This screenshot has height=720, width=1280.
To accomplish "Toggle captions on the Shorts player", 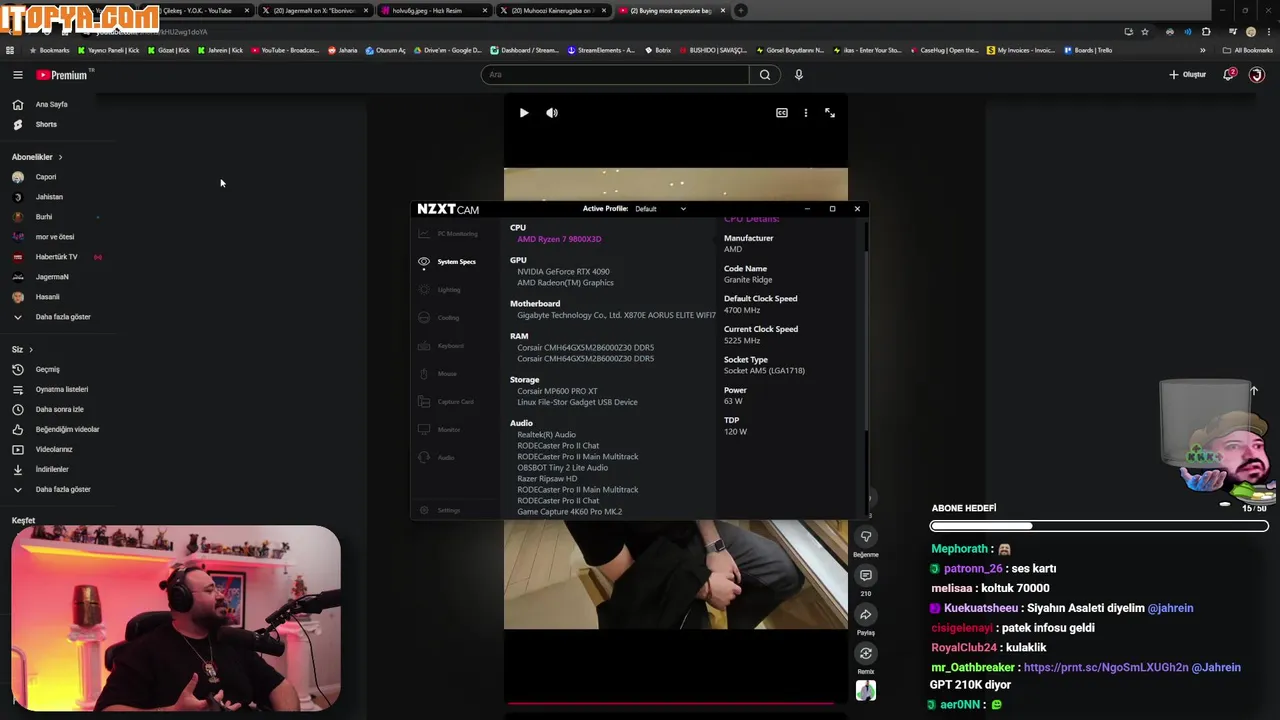I will [x=782, y=113].
